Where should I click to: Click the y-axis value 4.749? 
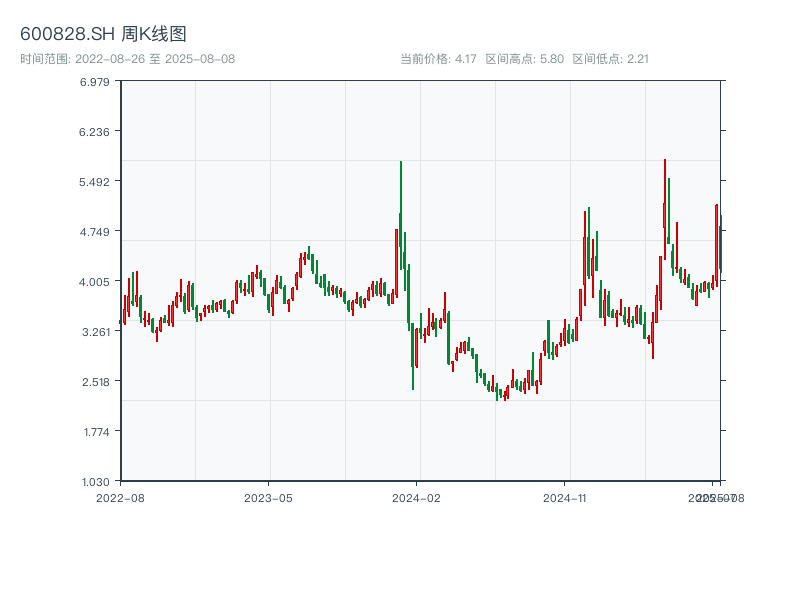(94, 232)
